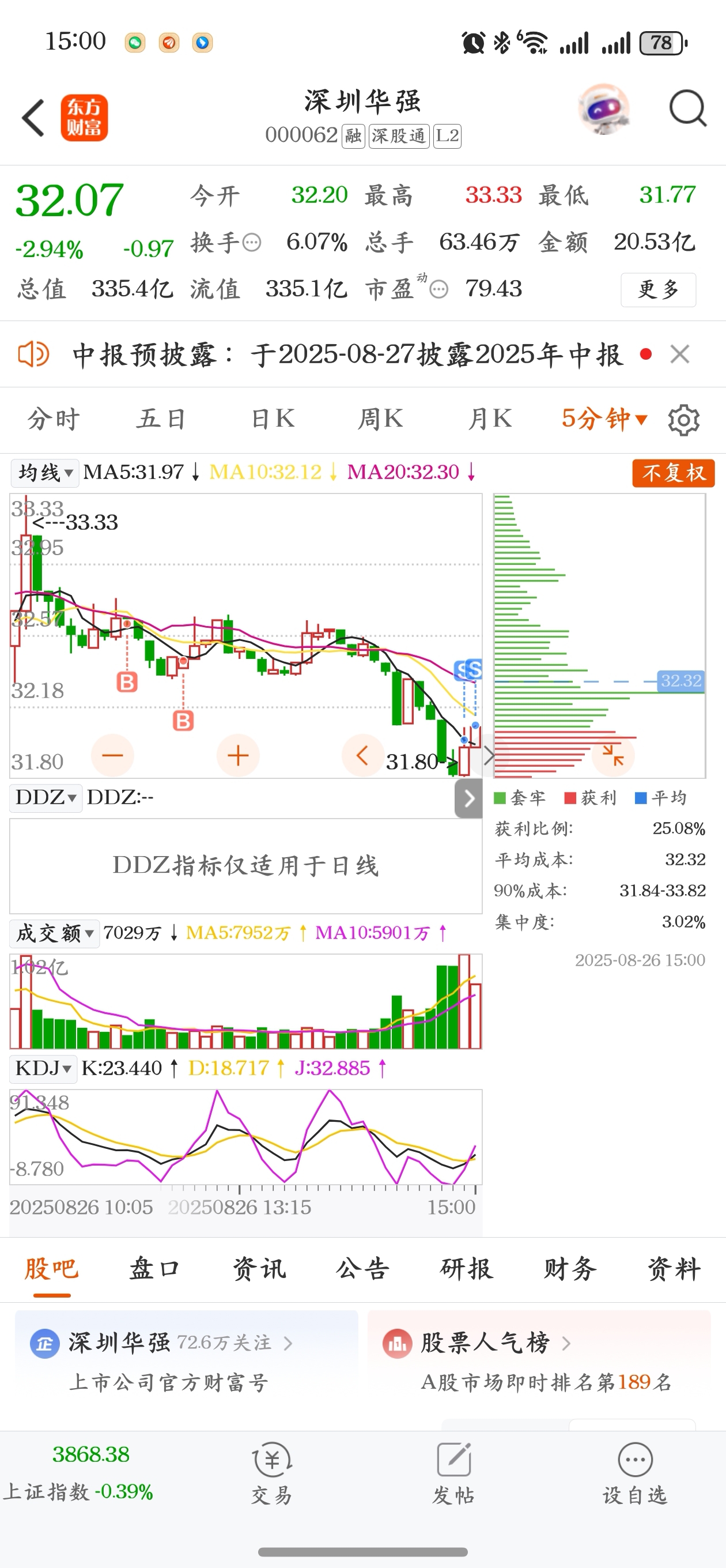The width and height of the screenshot is (726, 1568).
Task: Collapse the chip distribution panel icon
Action: (613, 755)
